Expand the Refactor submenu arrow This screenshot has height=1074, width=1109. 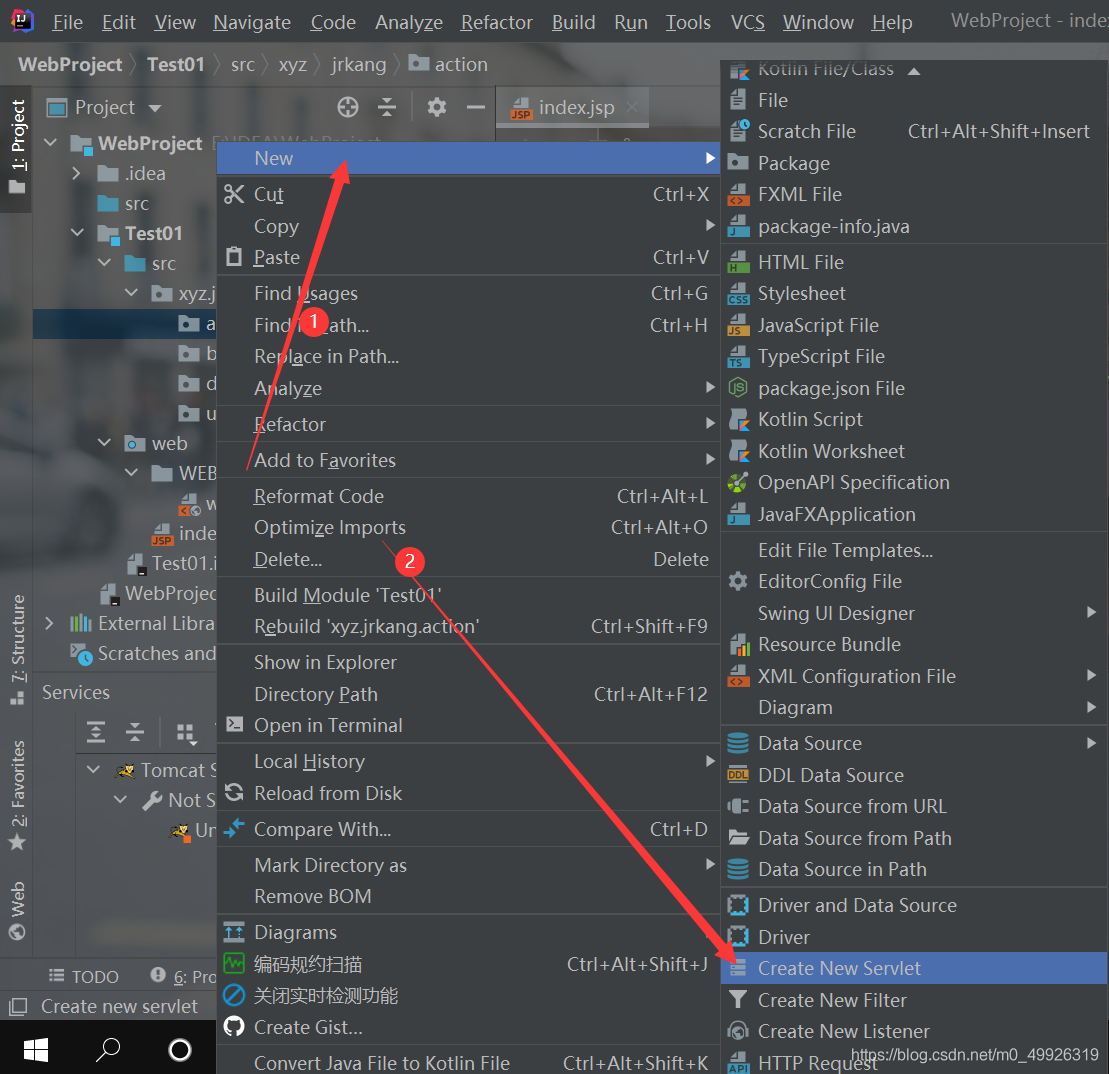click(x=709, y=424)
